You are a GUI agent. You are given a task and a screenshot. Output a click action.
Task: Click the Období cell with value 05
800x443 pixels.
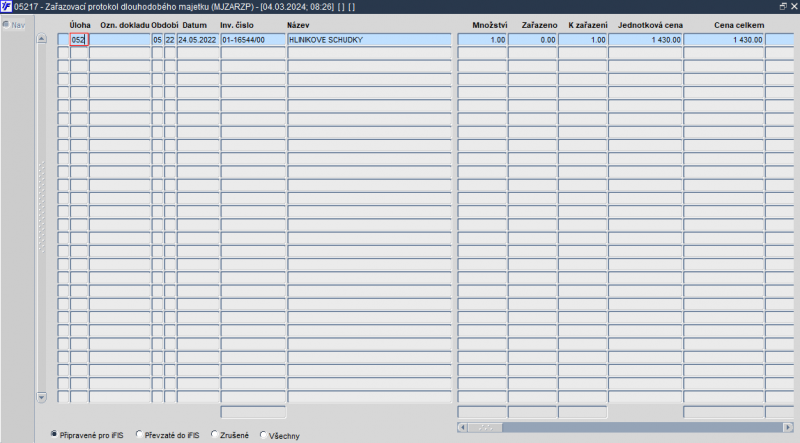(157, 40)
